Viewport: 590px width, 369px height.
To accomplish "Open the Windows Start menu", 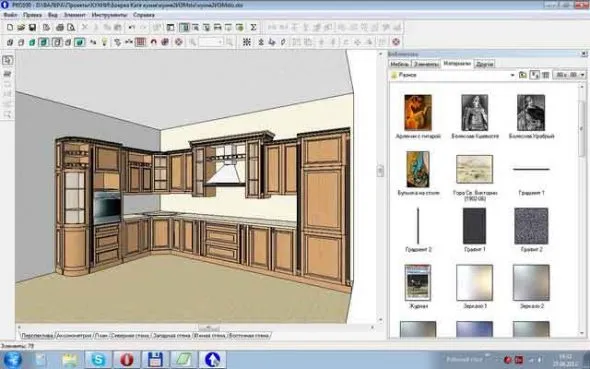I will (12, 360).
